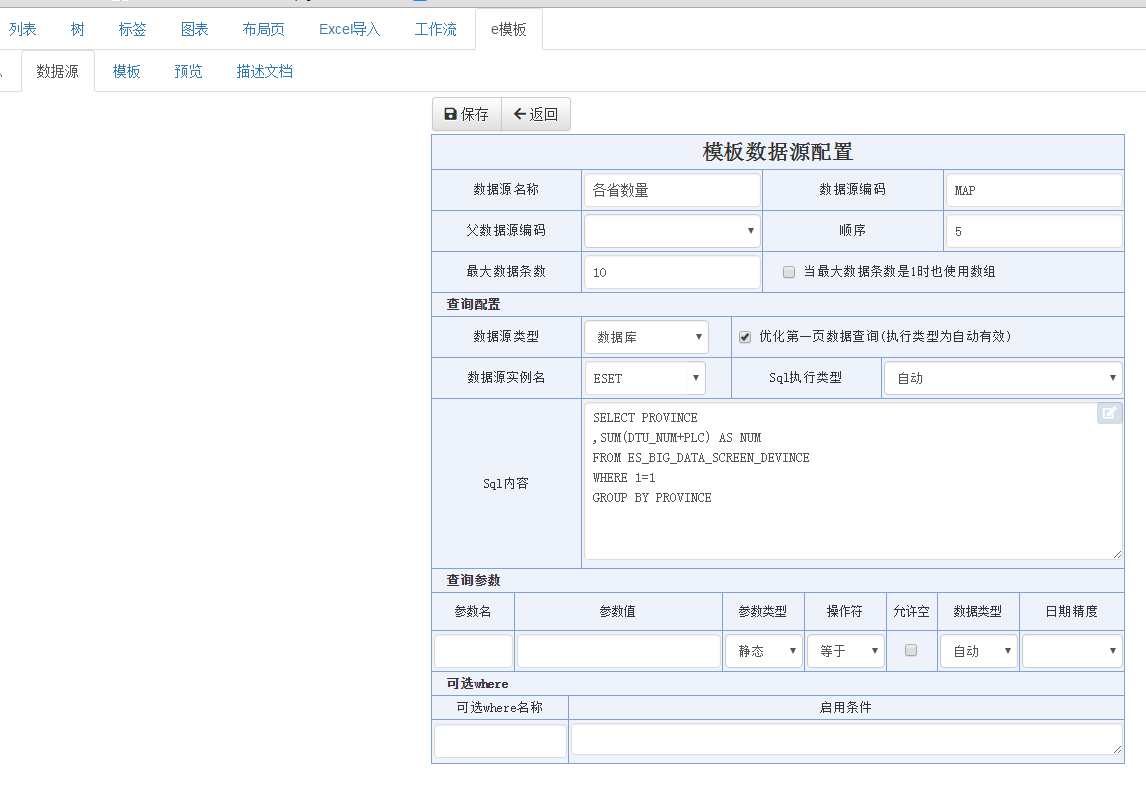Screen dimensions: 1146x802
Task: Click inside the Sql内容 text area
Action: [x=853, y=481]
